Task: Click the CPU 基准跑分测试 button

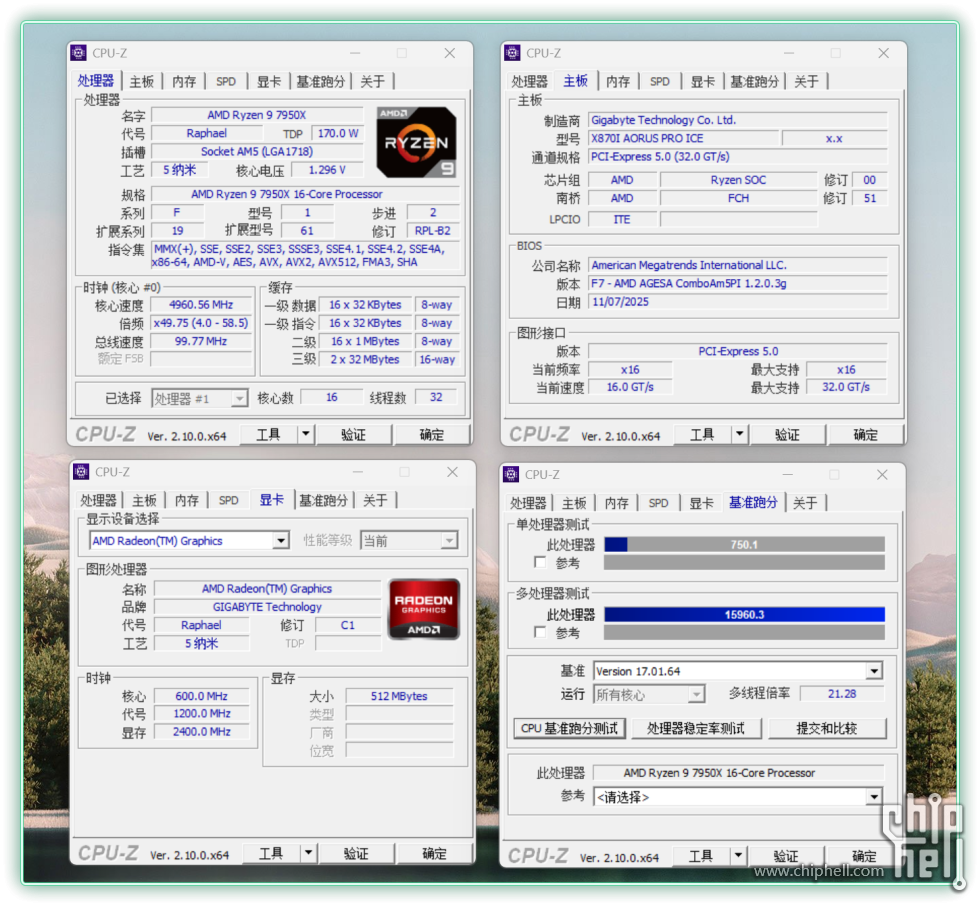Action: pos(569,728)
